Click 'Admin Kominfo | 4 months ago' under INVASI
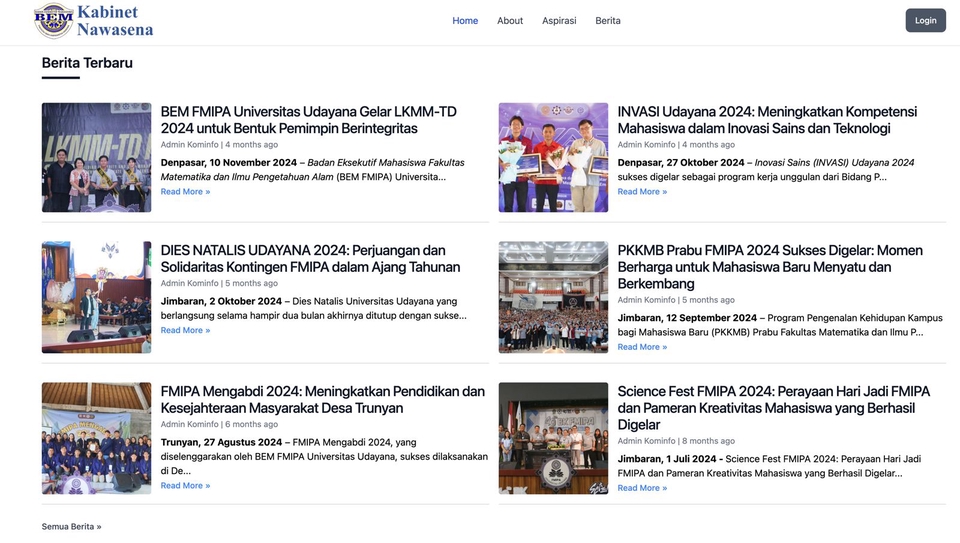 coord(676,144)
